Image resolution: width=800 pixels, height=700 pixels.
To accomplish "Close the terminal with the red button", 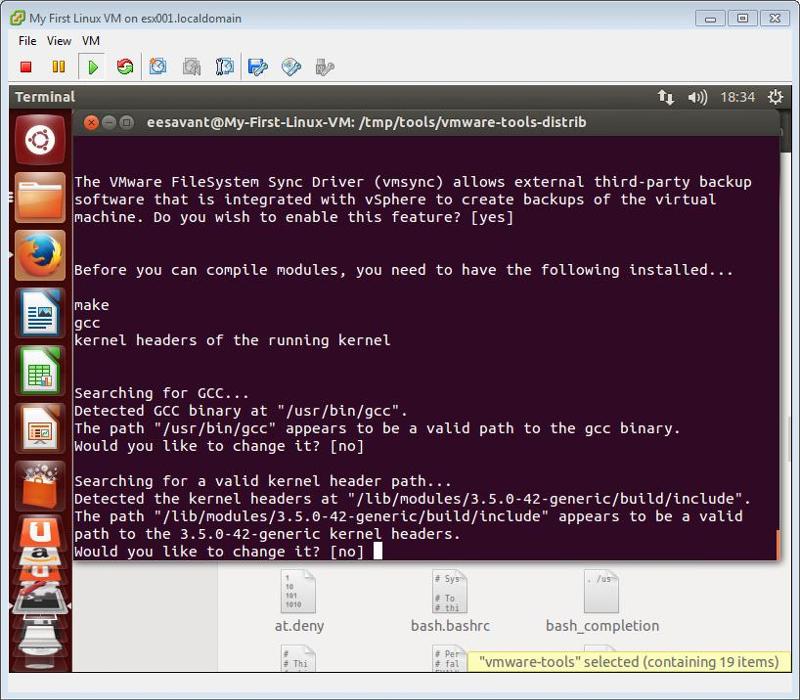I will coord(91,122).
